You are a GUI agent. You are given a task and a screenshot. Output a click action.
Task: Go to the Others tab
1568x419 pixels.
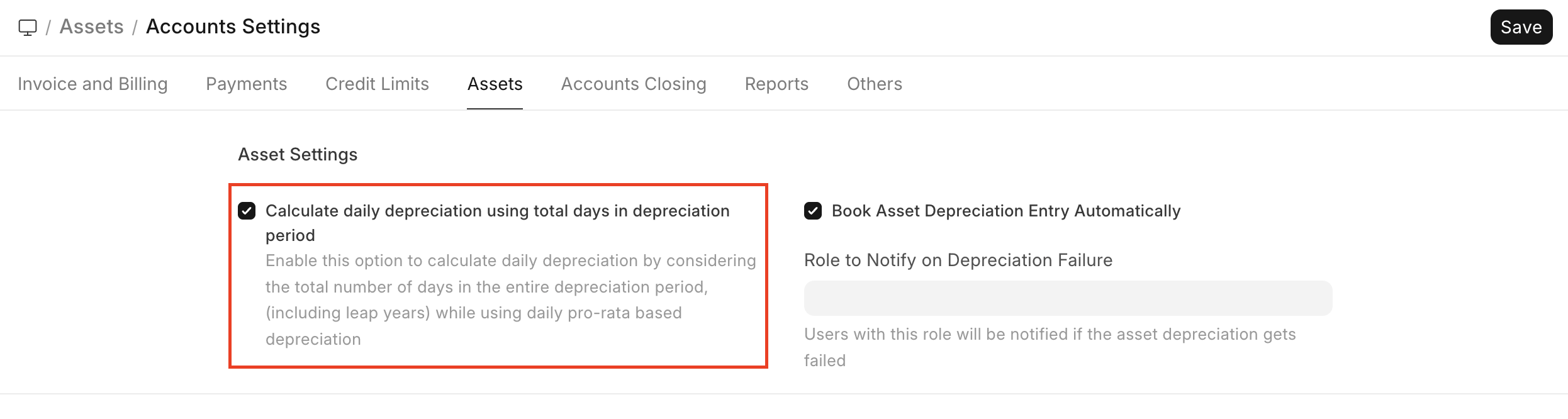pos(874,84)
